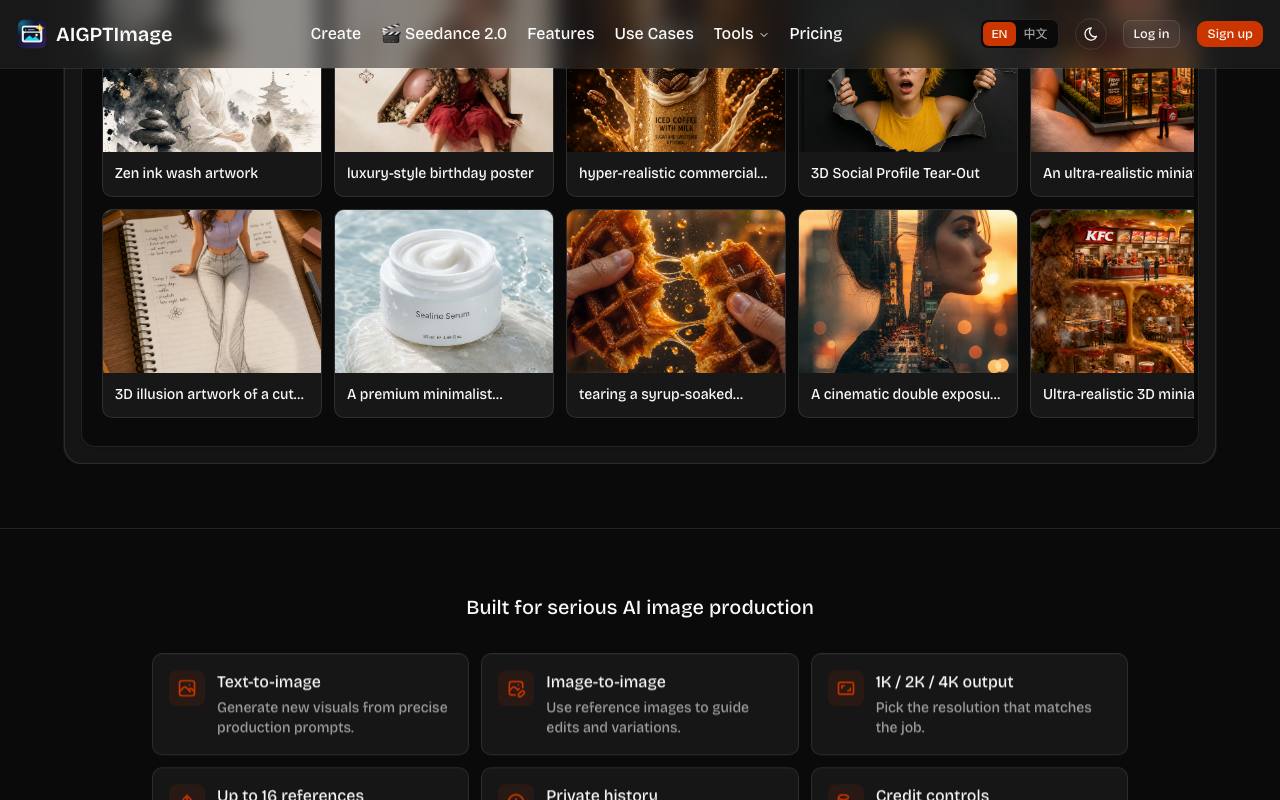Click the Text-to-image feature icon

(187, 688)
